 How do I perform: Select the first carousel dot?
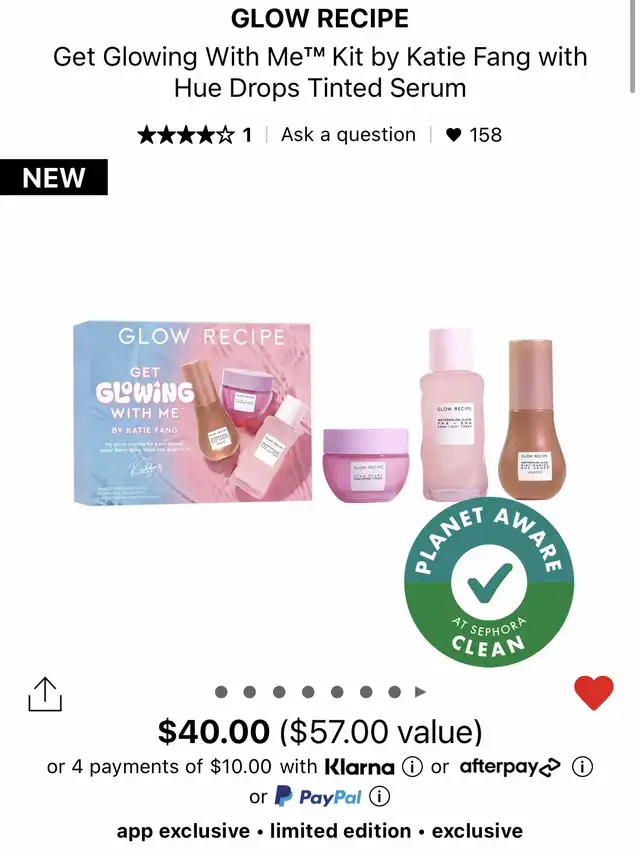coord(221,692)
